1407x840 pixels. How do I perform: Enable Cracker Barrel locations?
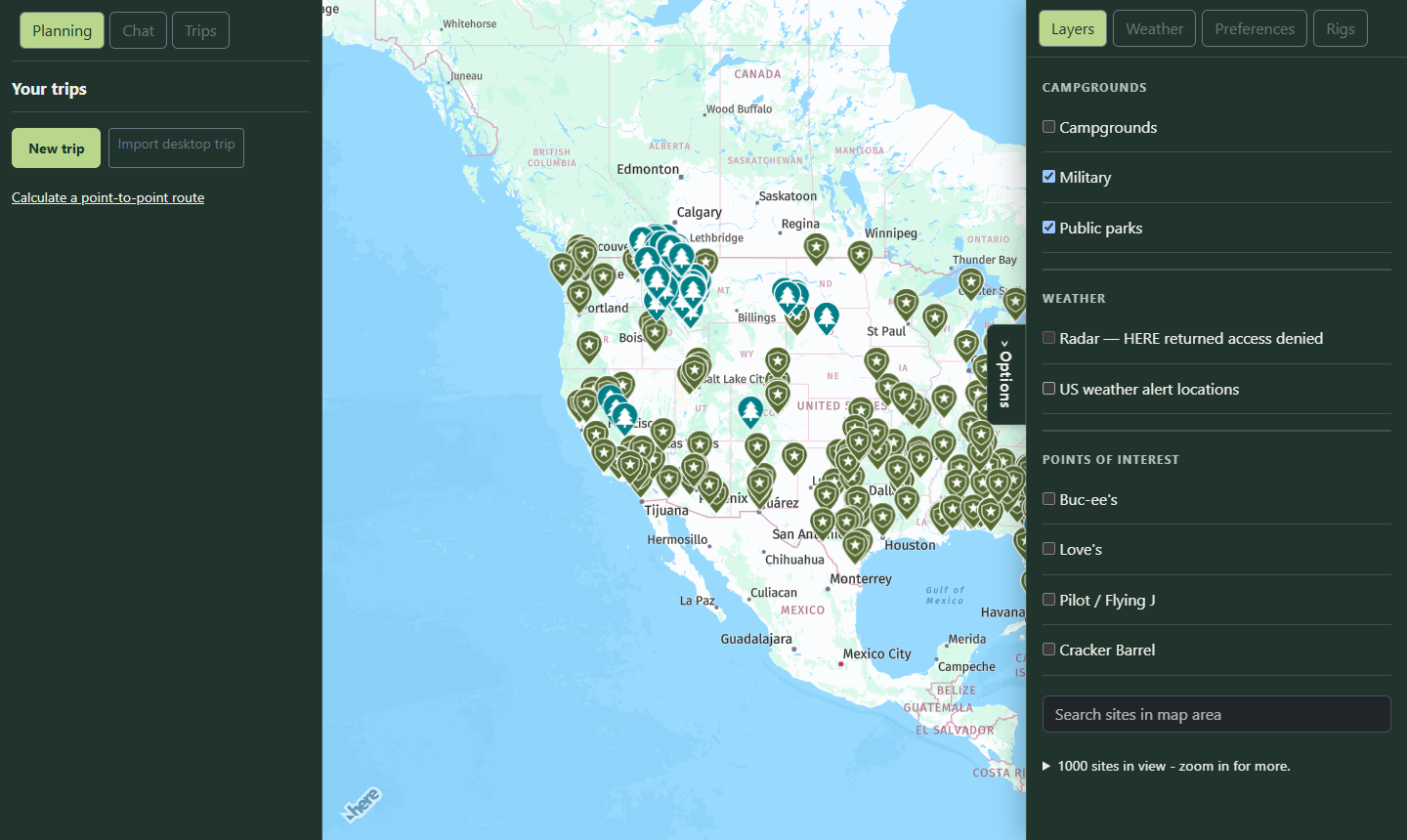point(1048,650)
